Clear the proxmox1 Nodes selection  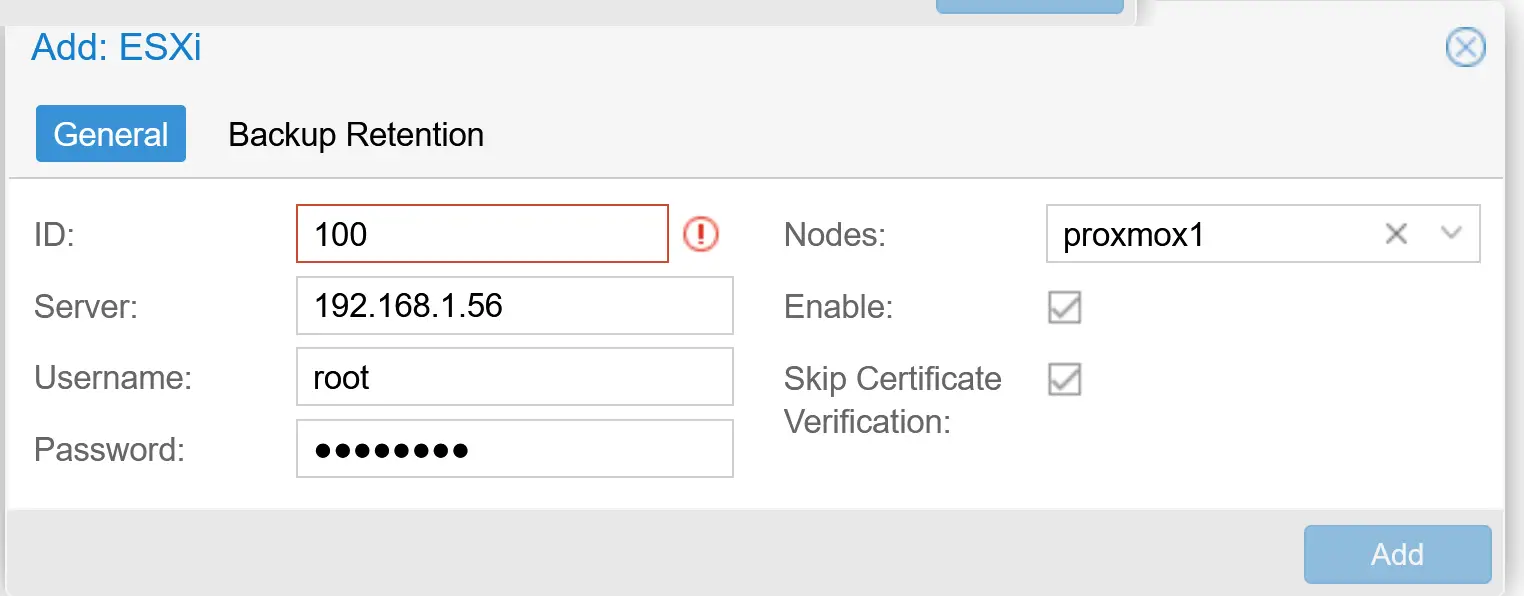tap(1396, 234)
